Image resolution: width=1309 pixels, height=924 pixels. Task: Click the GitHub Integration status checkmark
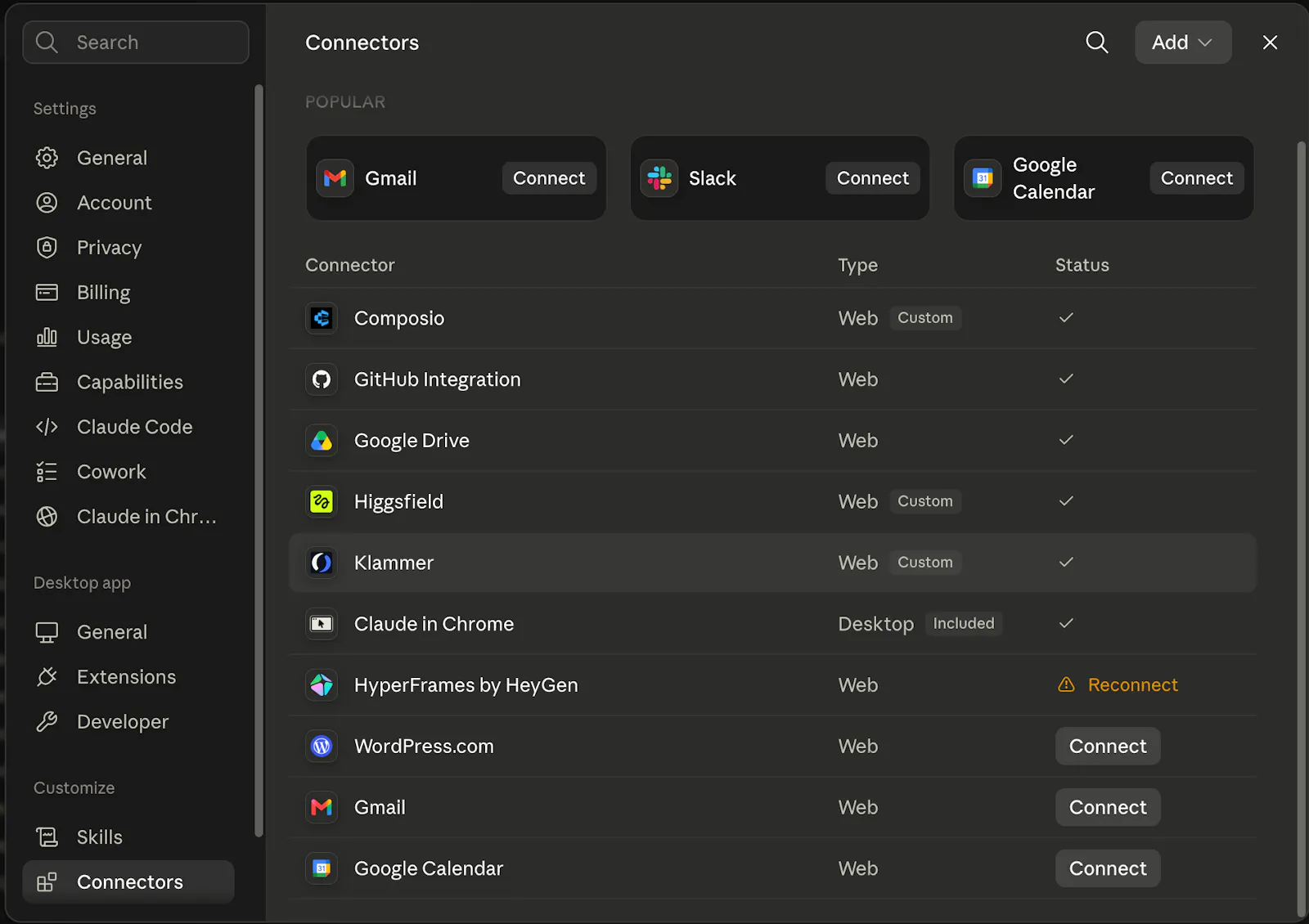pos(1066,379)
